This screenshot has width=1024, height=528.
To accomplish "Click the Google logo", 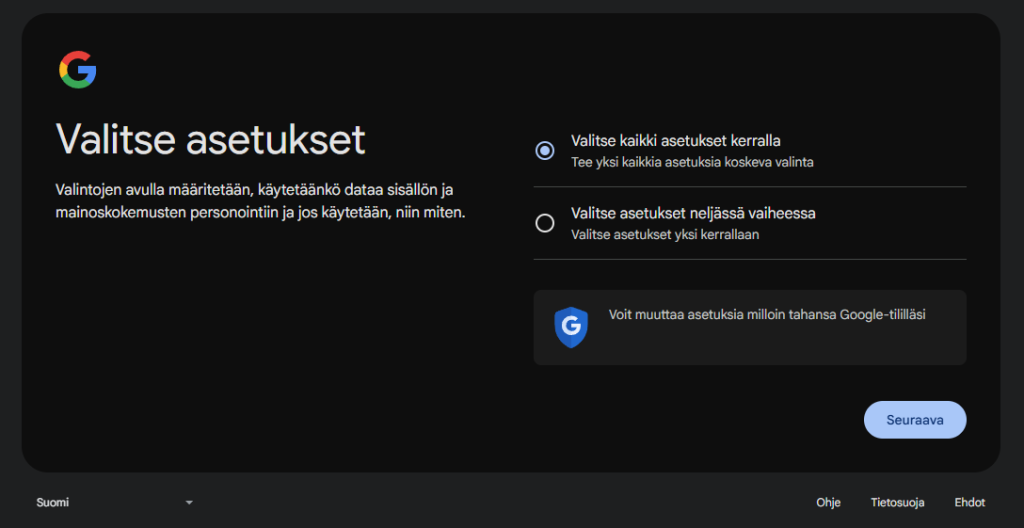I will (x=77, y=70).
